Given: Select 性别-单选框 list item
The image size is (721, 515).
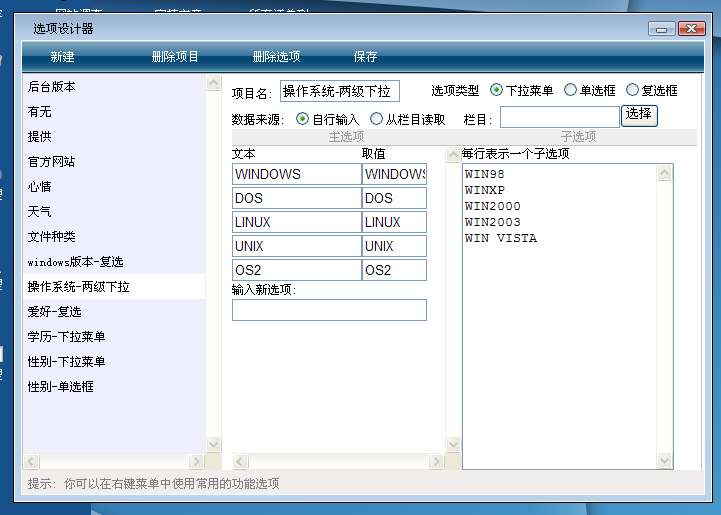Looking at the screenshot, I should pyautogui.click(x=114, y=386).
